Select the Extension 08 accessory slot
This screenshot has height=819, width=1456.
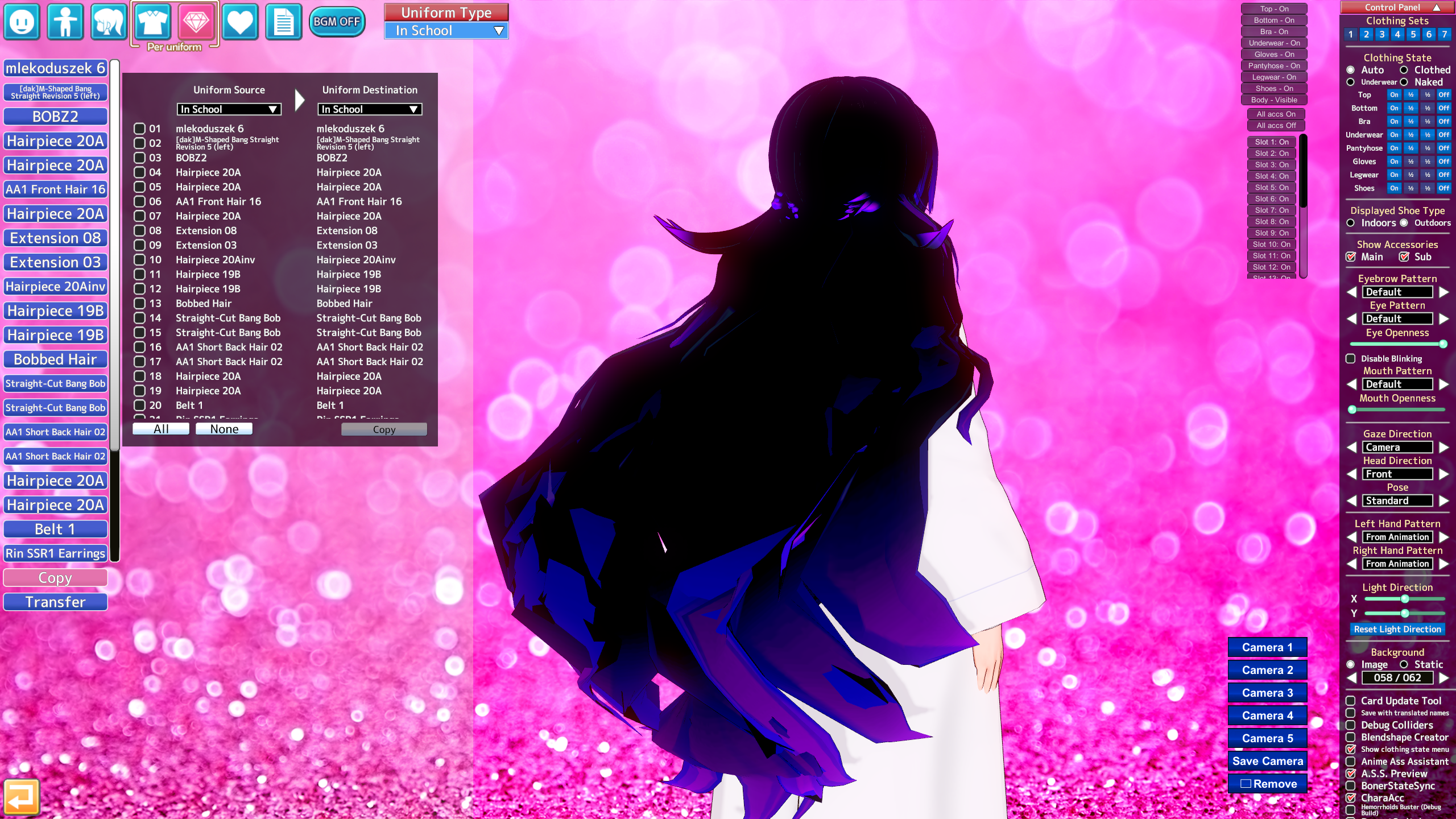tap(55, 238)
